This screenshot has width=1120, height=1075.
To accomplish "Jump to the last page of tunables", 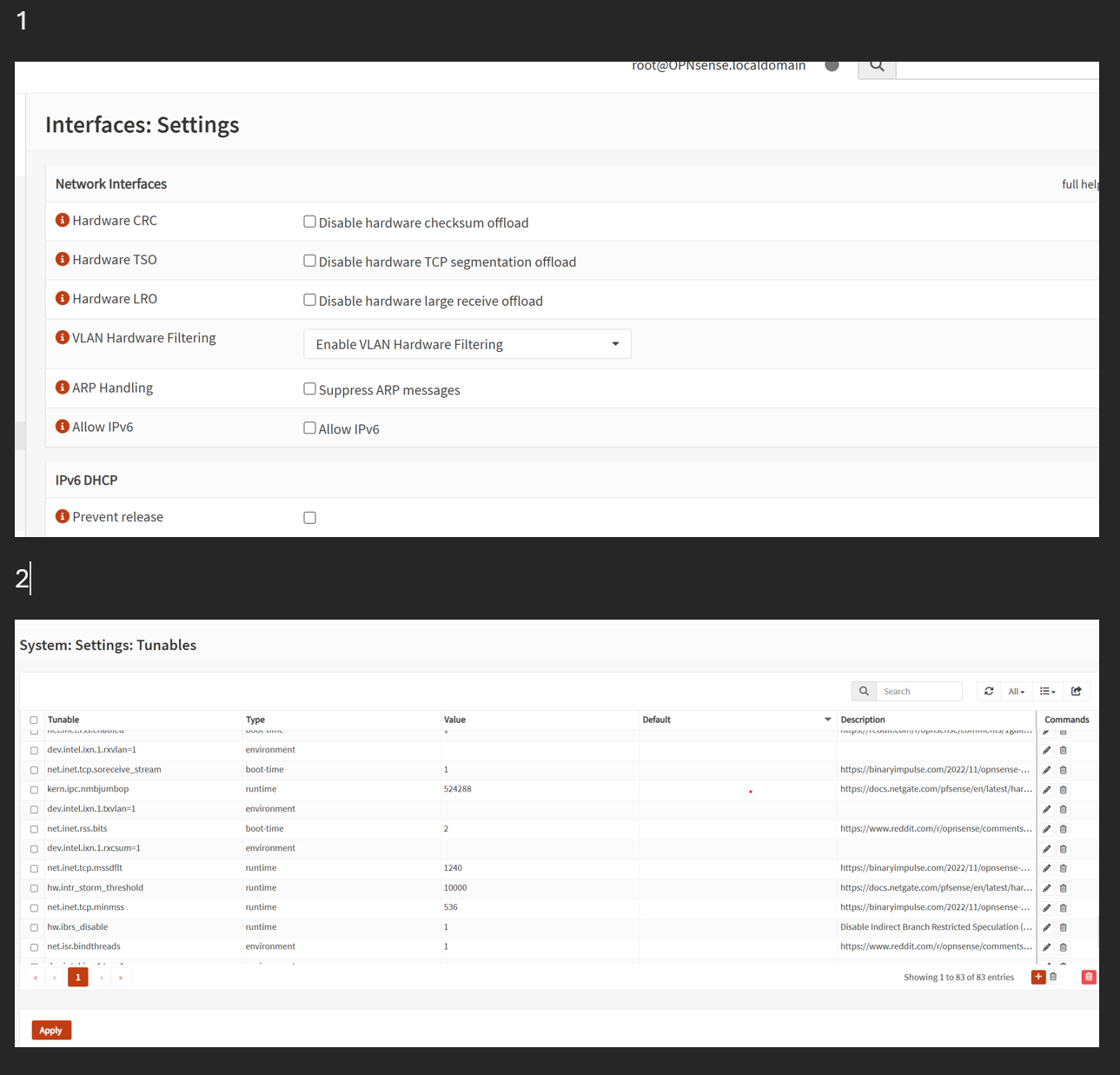I will tap(121, 977).
